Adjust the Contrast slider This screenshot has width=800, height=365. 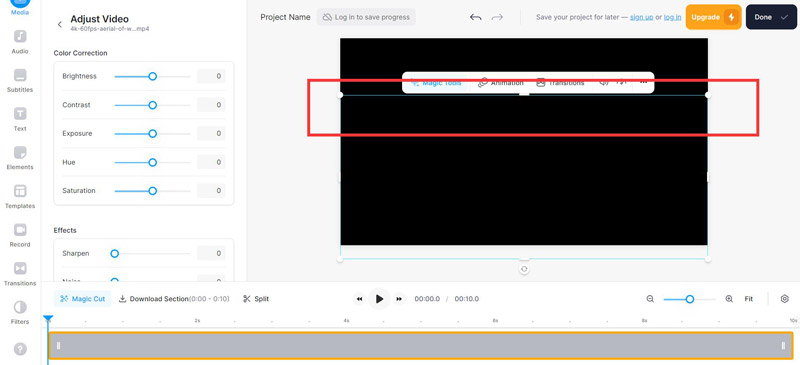pyautogui.click(x=152, y=105)
